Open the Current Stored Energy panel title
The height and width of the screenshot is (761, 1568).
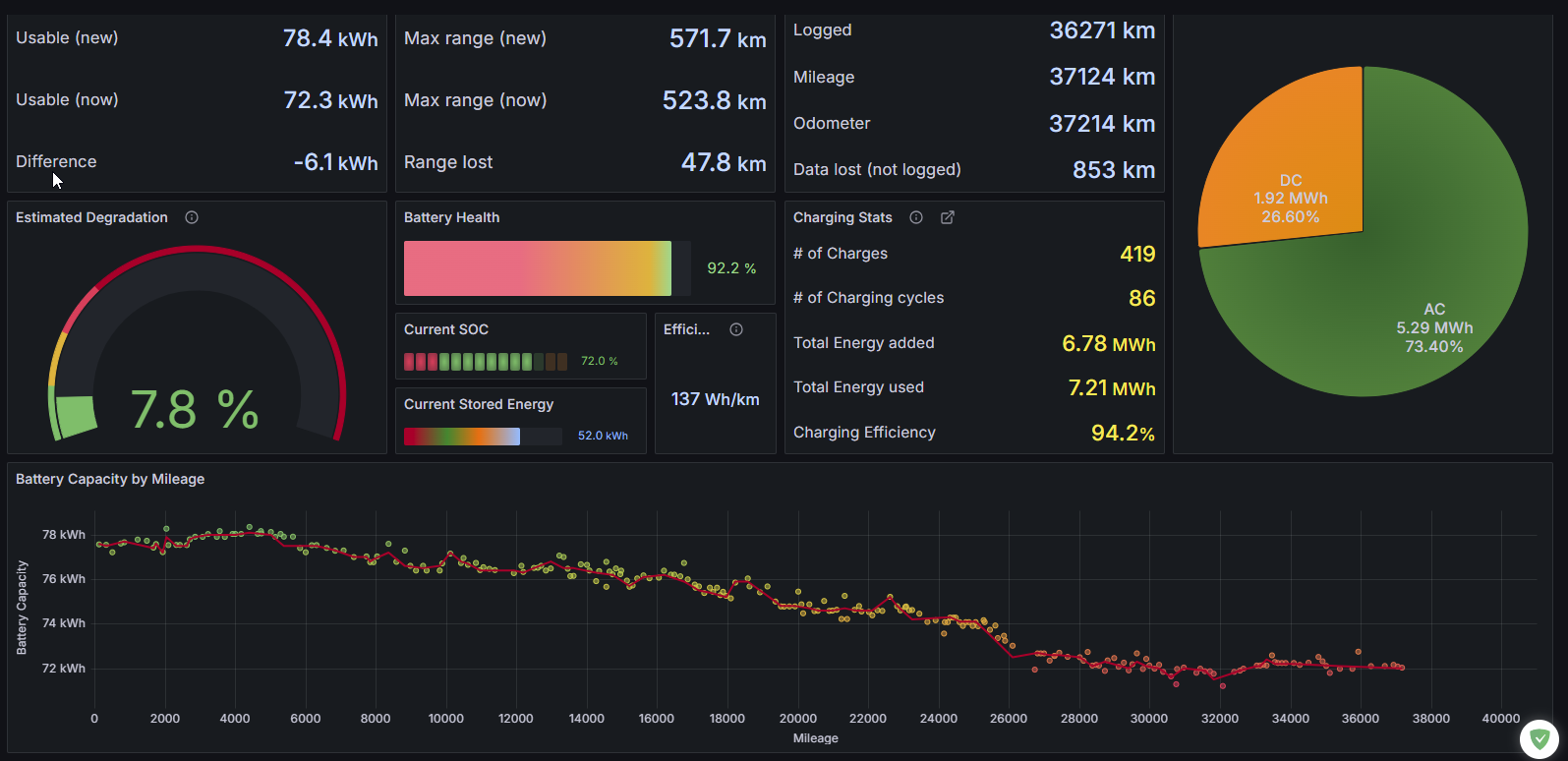[478, 404]
